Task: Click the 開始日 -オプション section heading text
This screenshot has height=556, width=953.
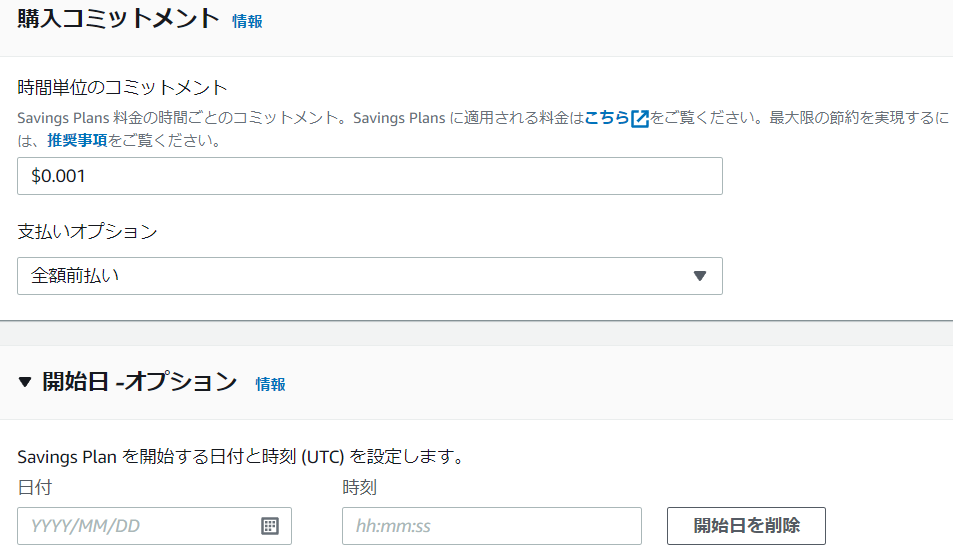Action: point(139,382)
